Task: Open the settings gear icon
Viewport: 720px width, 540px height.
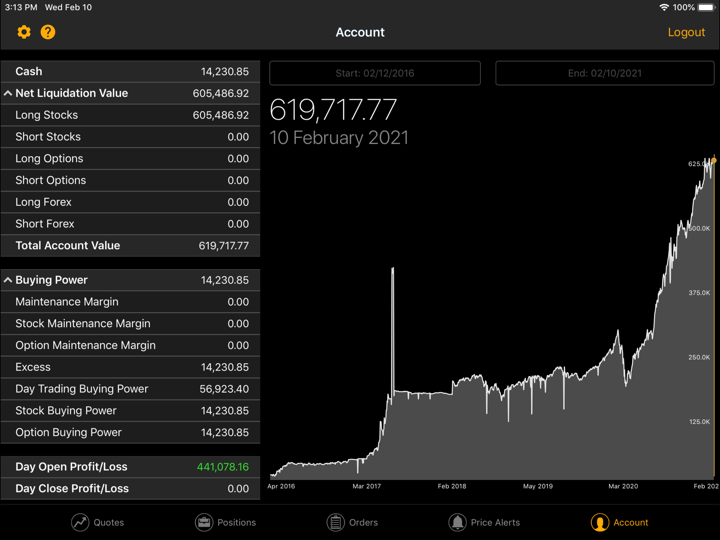Action: click(24, 32)
